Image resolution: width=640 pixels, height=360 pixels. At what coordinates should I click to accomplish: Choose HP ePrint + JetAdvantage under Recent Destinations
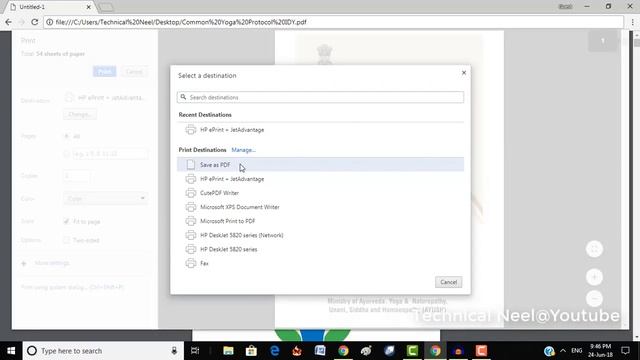pos(320,130)
